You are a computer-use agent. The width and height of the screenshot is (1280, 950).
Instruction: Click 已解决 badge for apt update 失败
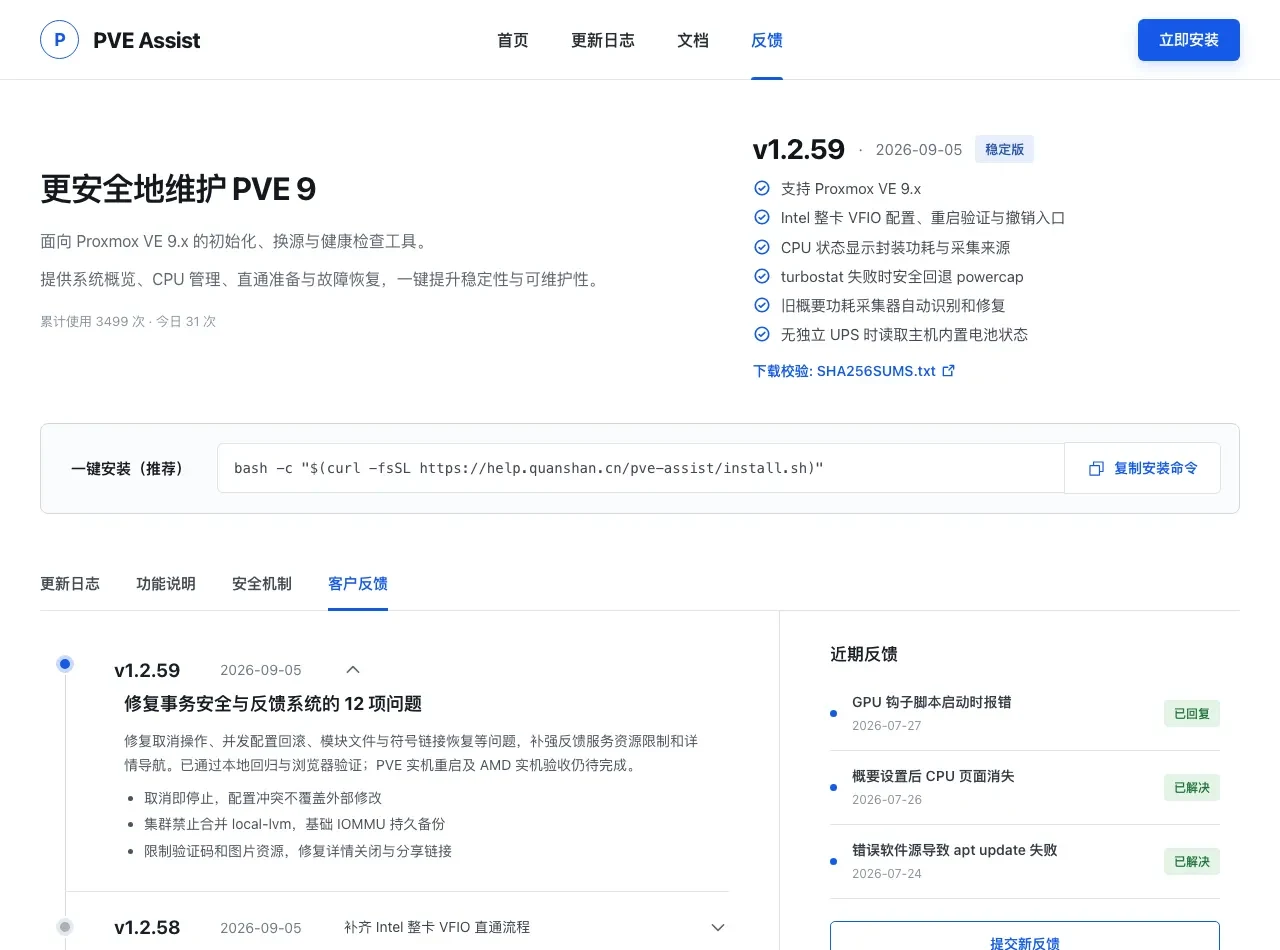tap(1192, 862)
